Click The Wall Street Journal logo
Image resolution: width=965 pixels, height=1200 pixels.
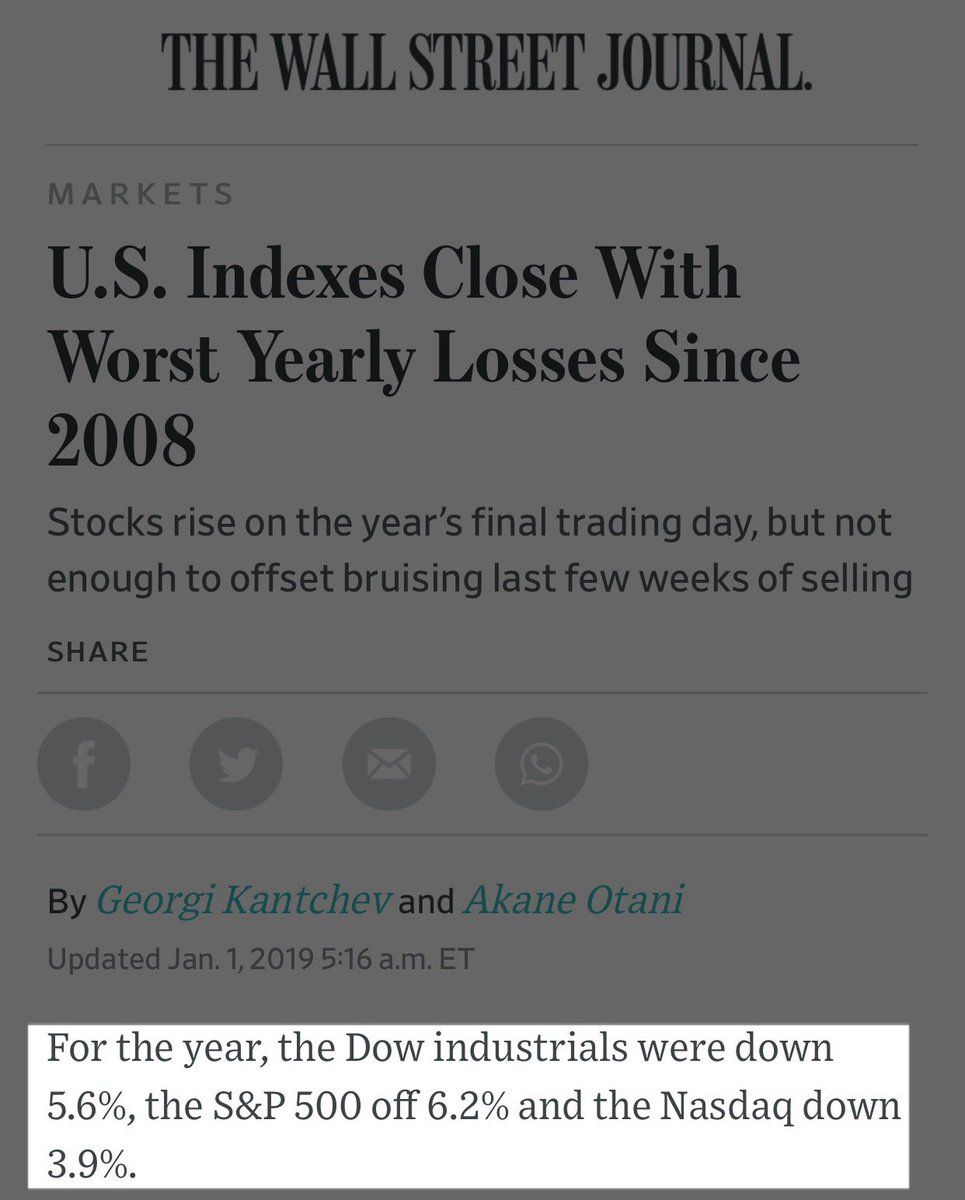click(486, 62)
